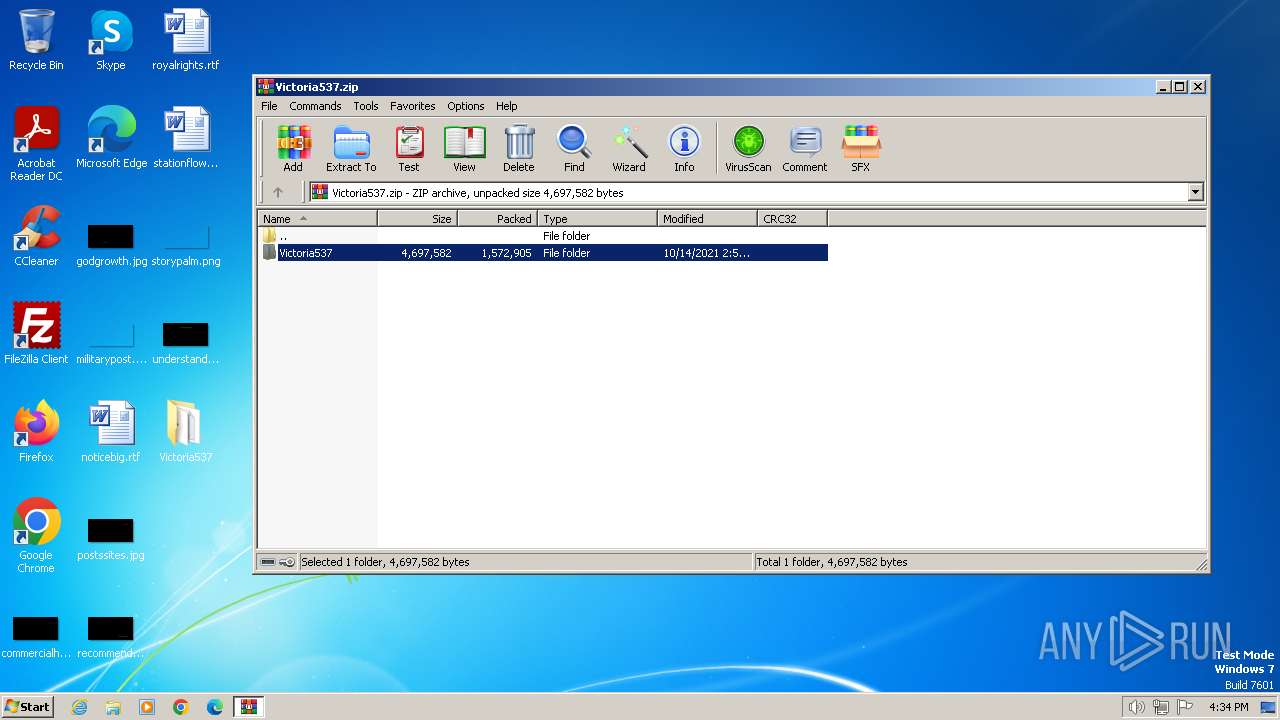1280x720 pixels.
Task: Open the Help menu
Action: (507, 106)
